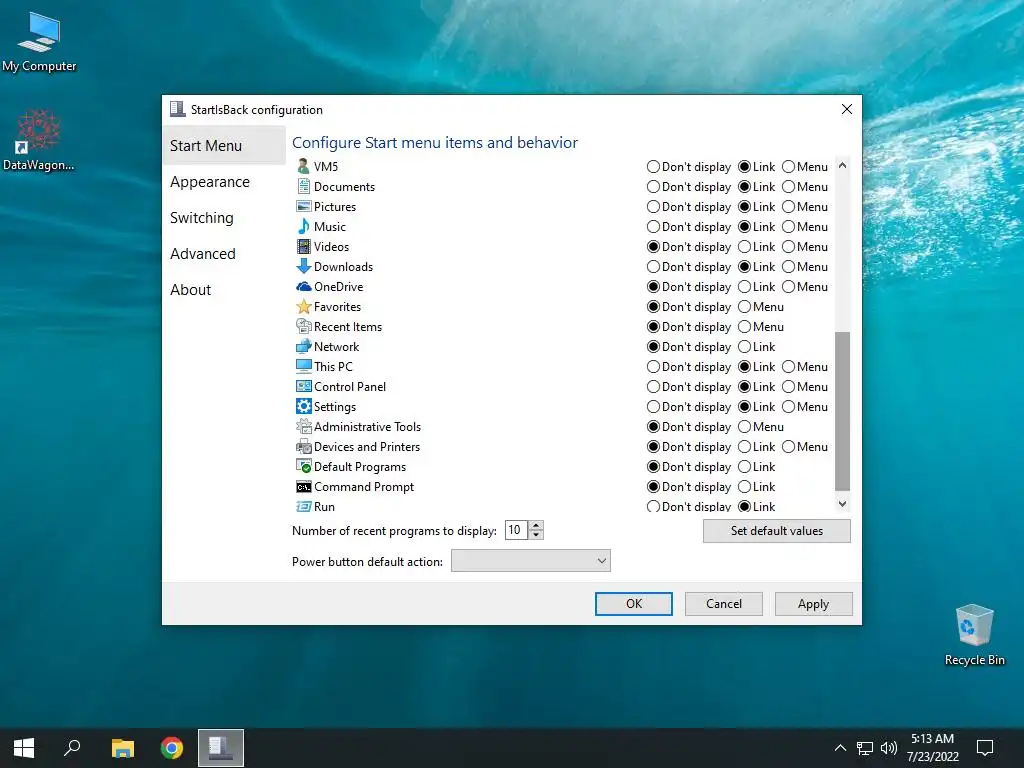Screen dimensions: 1024x768
Task: Set Network to Link
Action: pyautogui.click(x=744, y=347)
